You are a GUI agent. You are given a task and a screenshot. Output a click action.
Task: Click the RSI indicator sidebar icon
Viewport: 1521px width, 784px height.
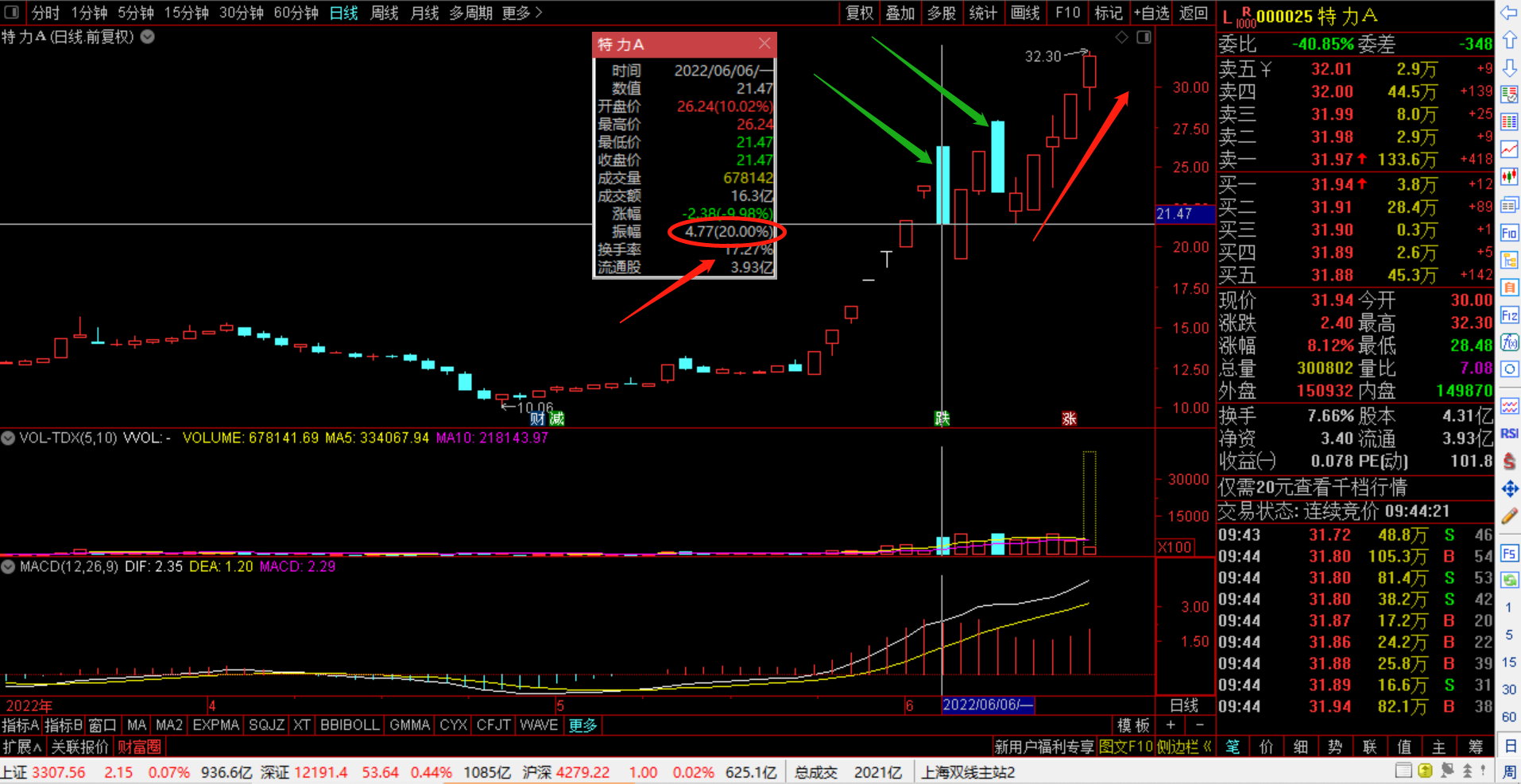[x=1508, y=434]
